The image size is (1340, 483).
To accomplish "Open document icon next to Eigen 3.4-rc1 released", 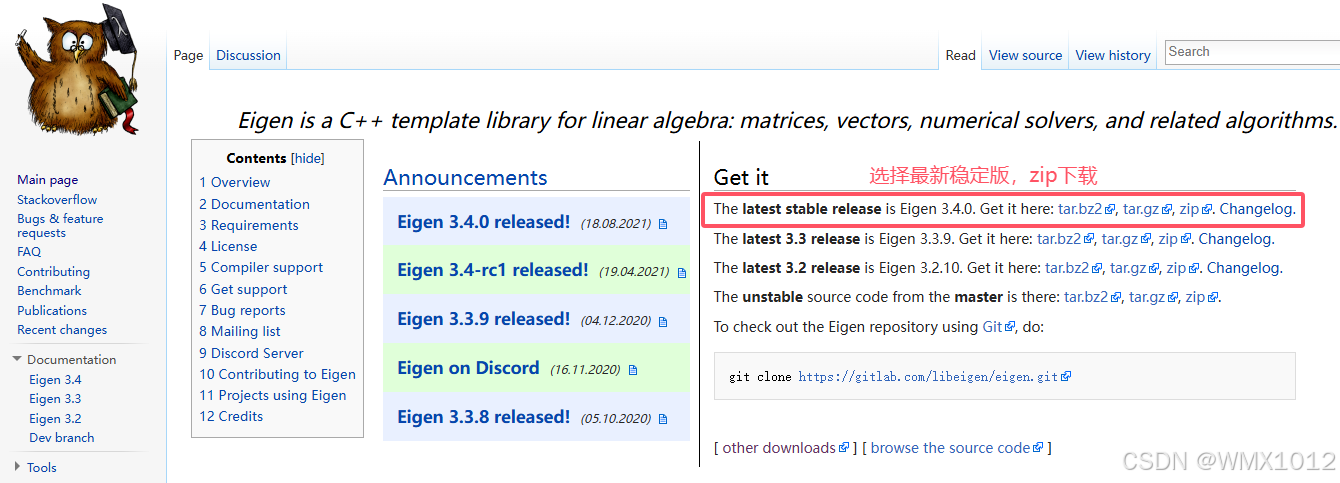I will [682, 272].
